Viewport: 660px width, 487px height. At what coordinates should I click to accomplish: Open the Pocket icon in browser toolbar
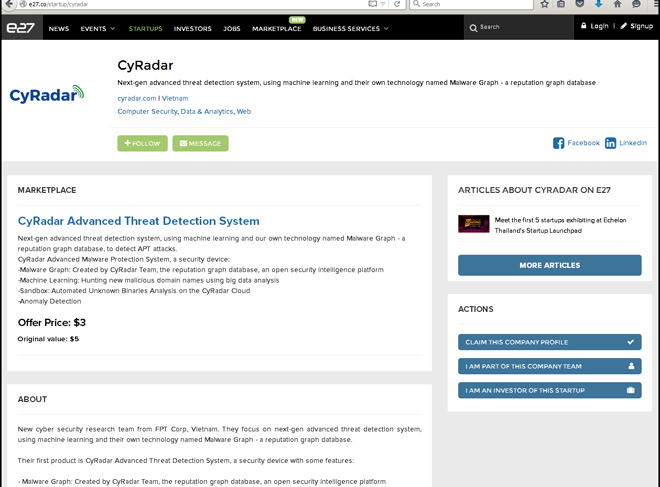[x=580, y=4]
